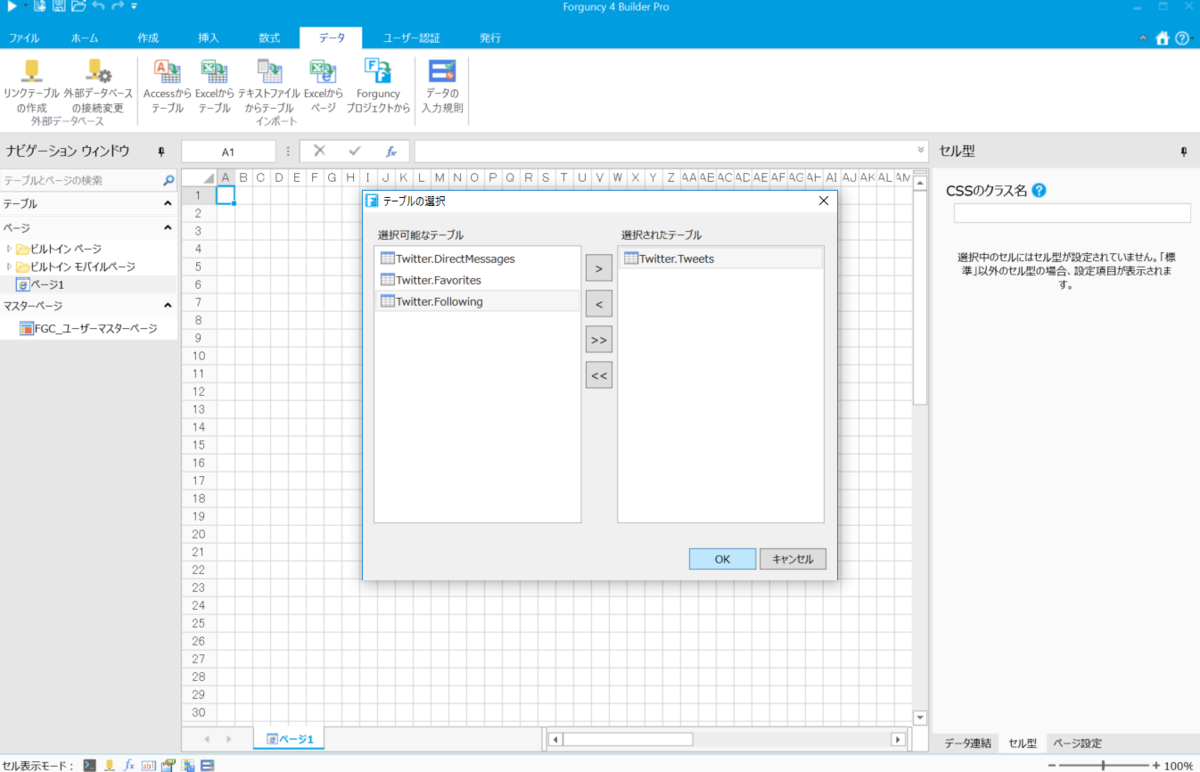Switch to the 発行 ribbon tab

(x=490, y=38)
